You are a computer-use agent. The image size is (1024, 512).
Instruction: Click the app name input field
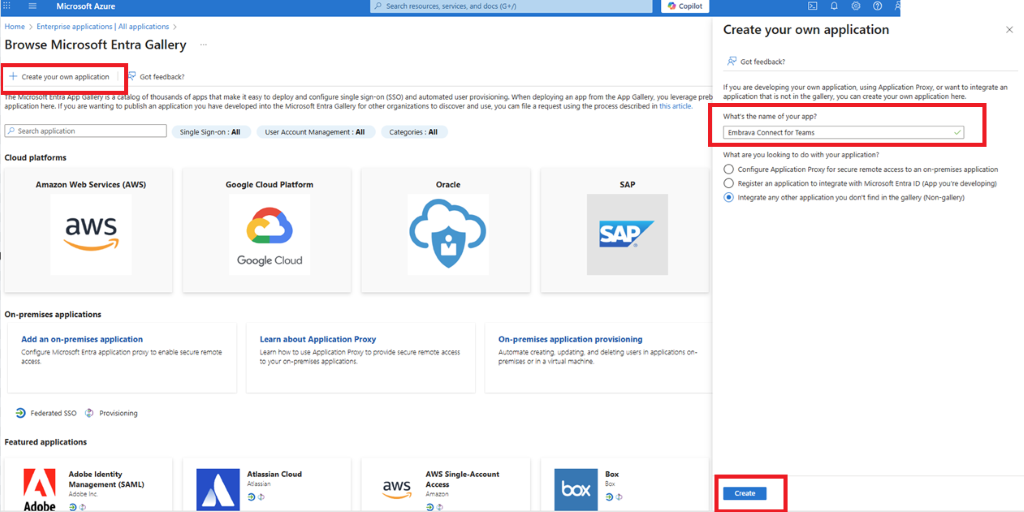point(844,132)
